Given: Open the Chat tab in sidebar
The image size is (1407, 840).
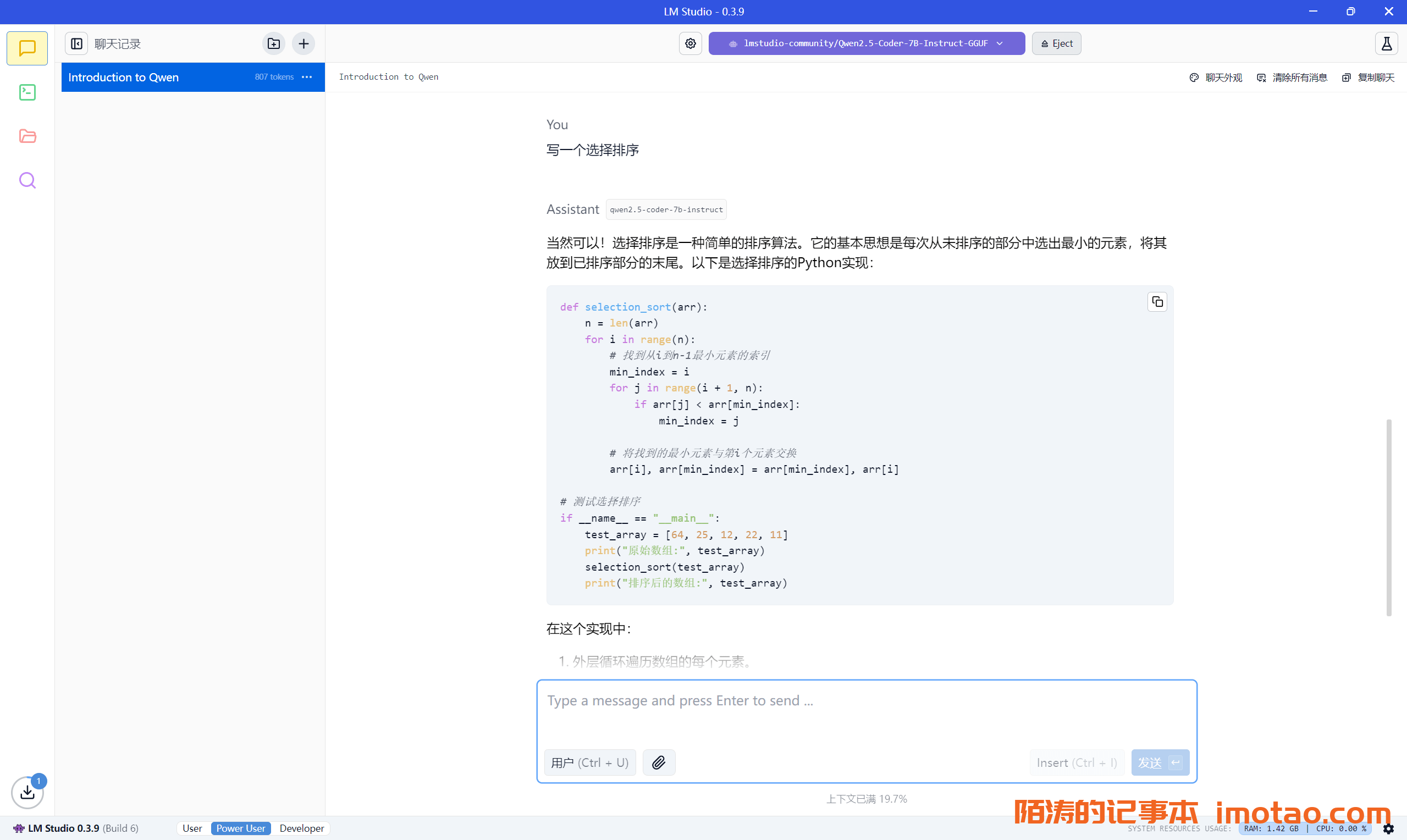Looking at the screenshot, I should 27,48.
